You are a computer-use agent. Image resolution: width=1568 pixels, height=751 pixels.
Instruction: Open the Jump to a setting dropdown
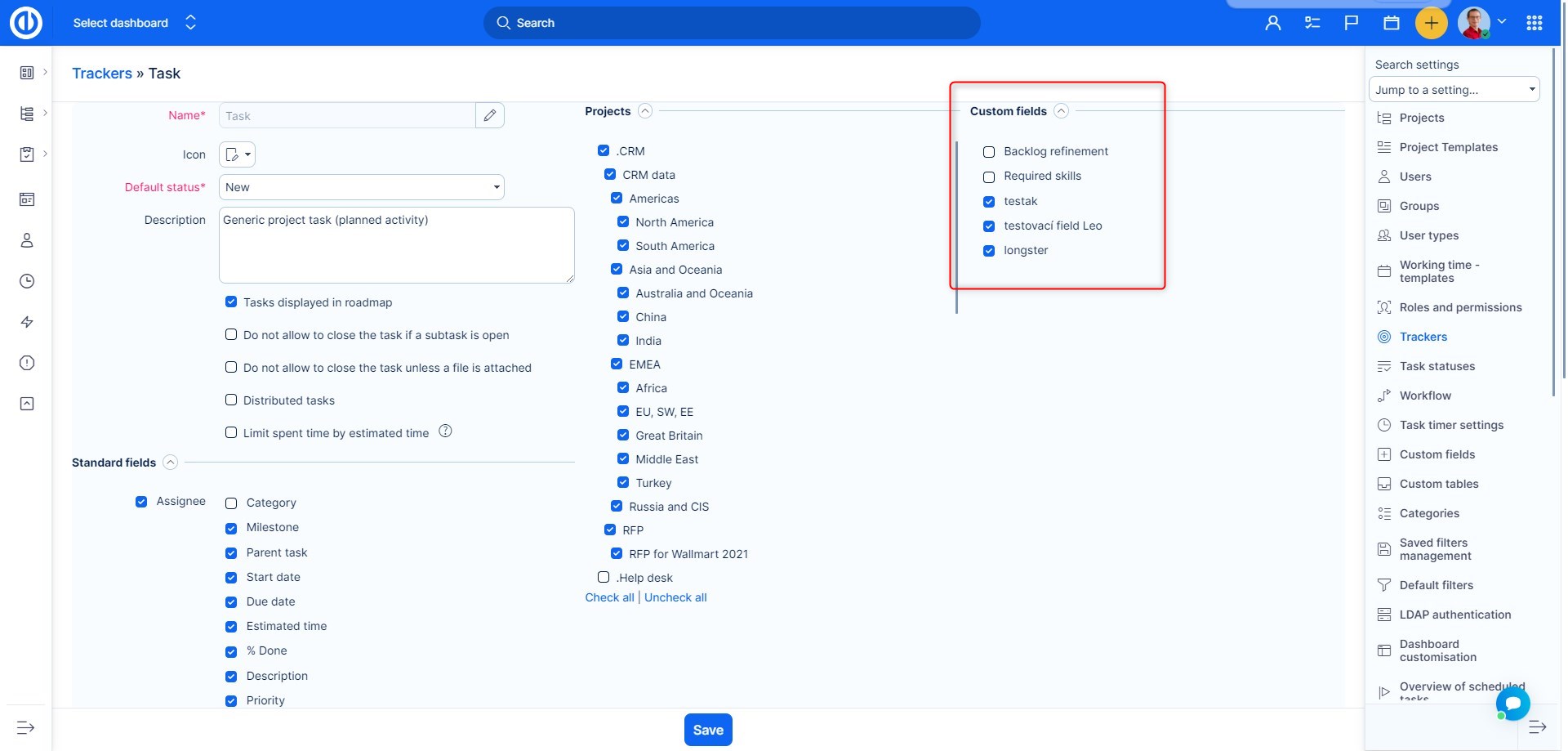pos(1454,90)
